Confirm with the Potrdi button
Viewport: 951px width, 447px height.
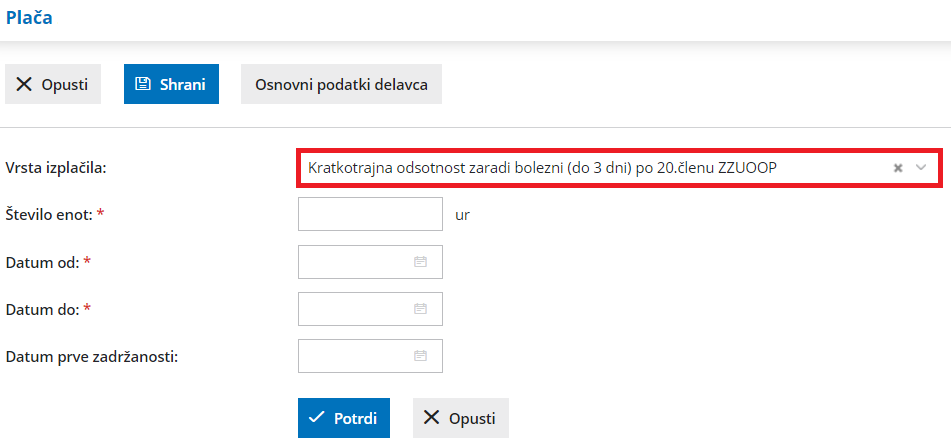(x=343, y=418)
